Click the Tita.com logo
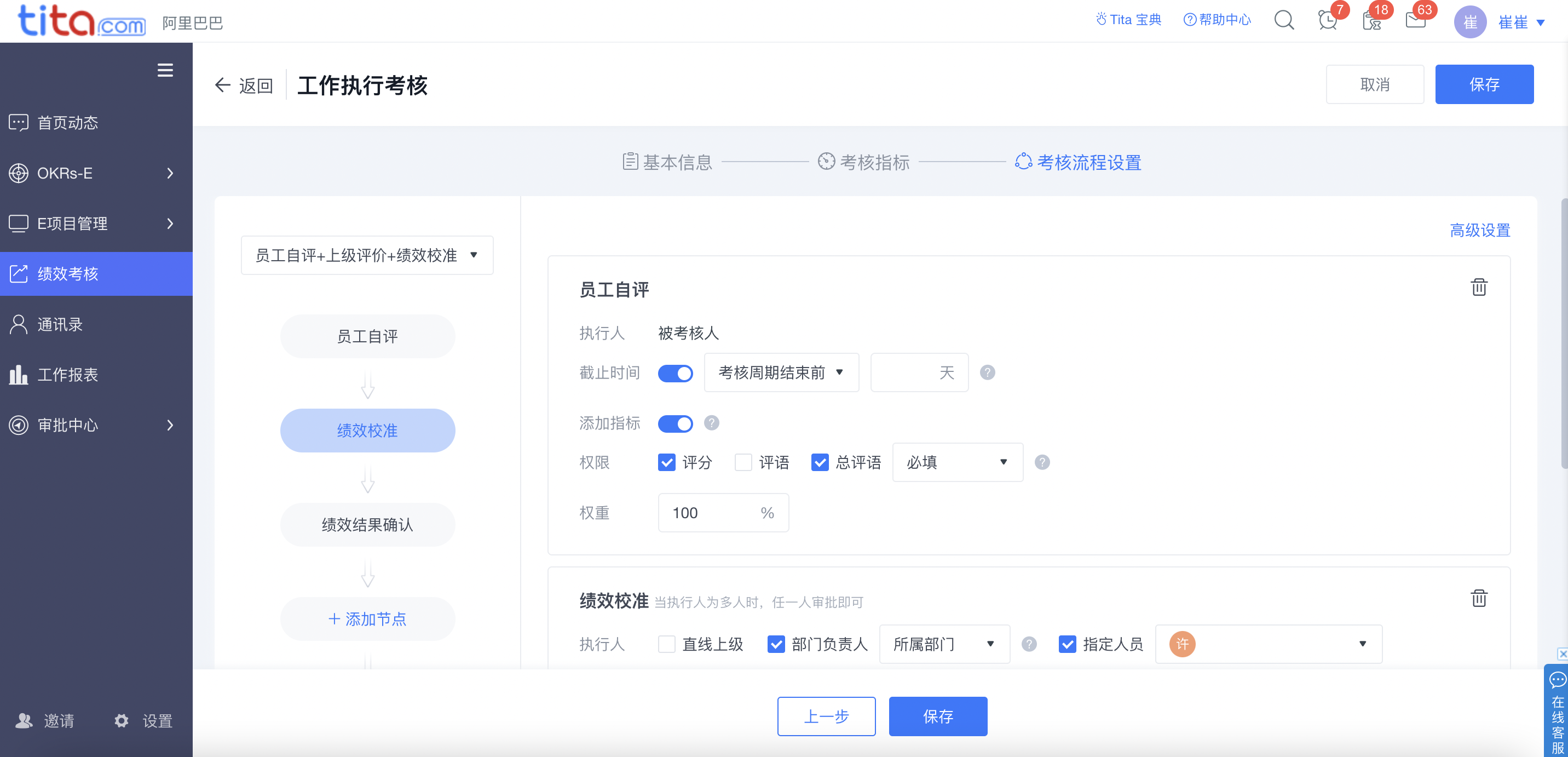 point(82,21)
